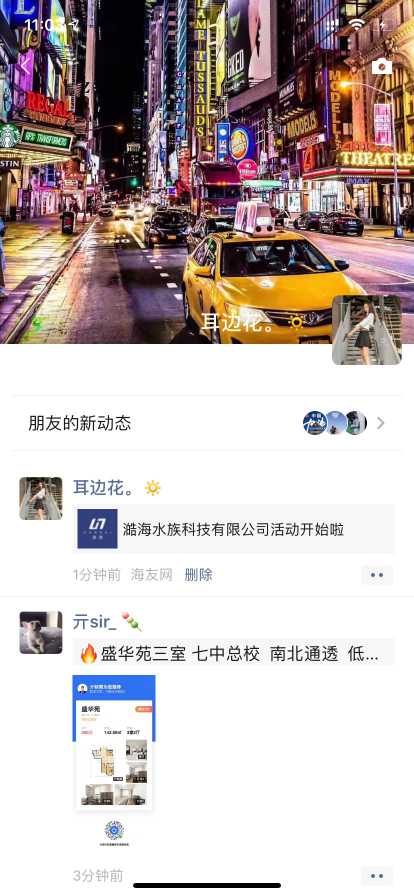The image size is (414, 896).
Task: Open 耳边花's avatar in the first post
Action: pyautogui.click(x=41, y=498)
